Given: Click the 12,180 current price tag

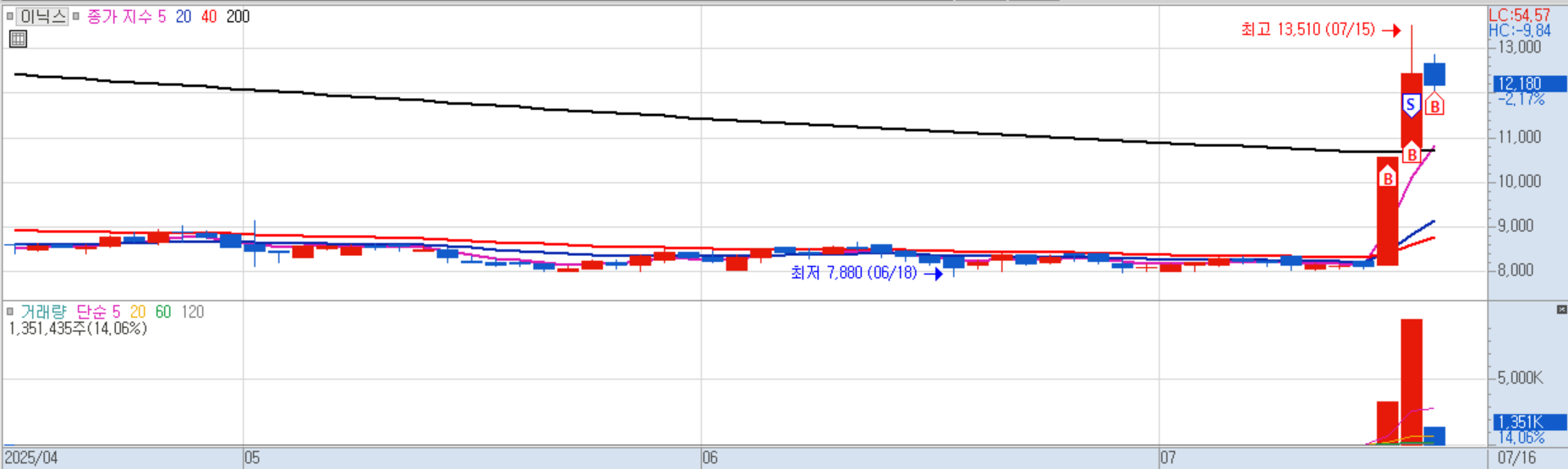Looking at the screenshot, I should (x=1530, y=84).
